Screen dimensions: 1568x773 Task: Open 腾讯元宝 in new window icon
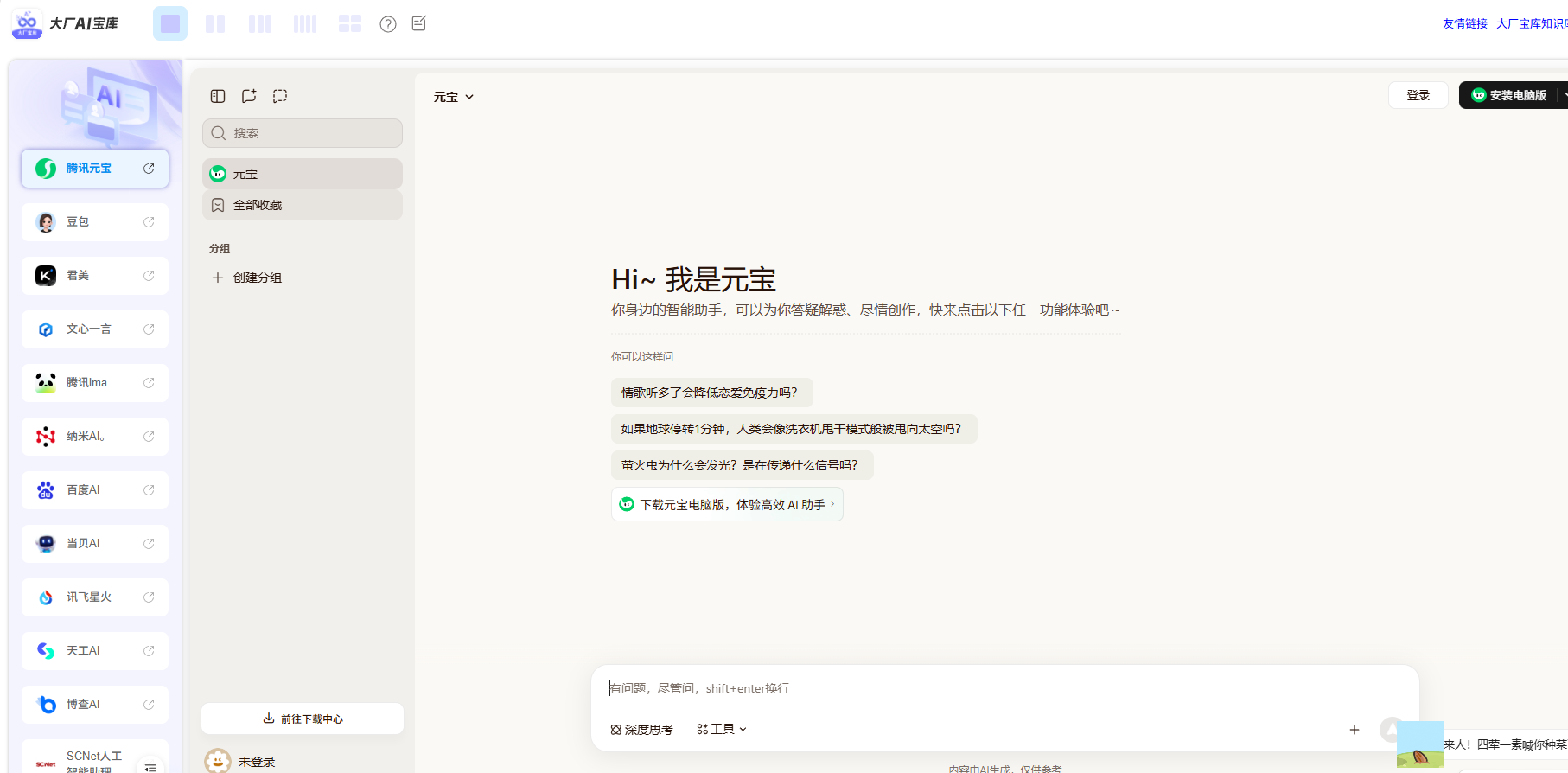tap(149, 169)
